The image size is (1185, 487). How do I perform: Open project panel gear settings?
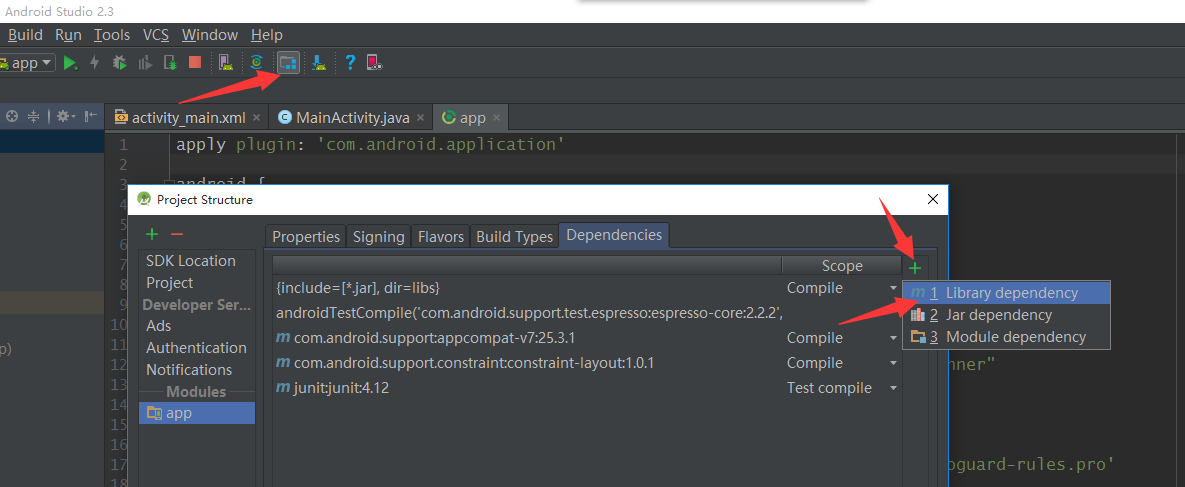(64, 116)
